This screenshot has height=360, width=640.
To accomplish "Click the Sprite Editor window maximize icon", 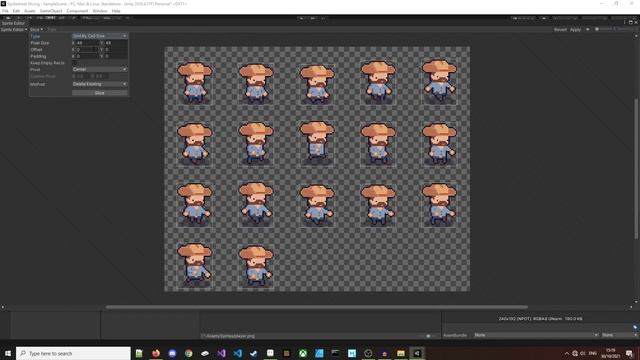I will pos(630,22).
